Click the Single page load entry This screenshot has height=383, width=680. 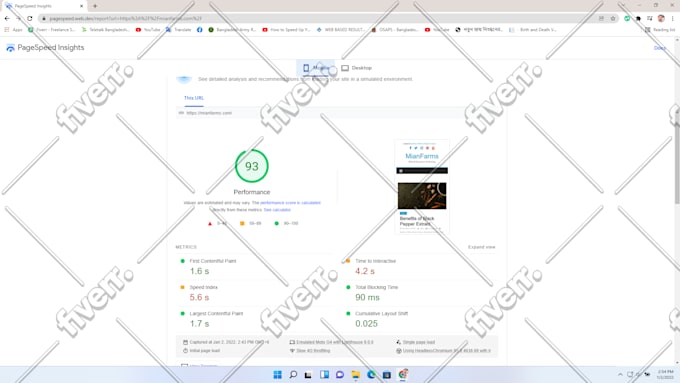415,342
